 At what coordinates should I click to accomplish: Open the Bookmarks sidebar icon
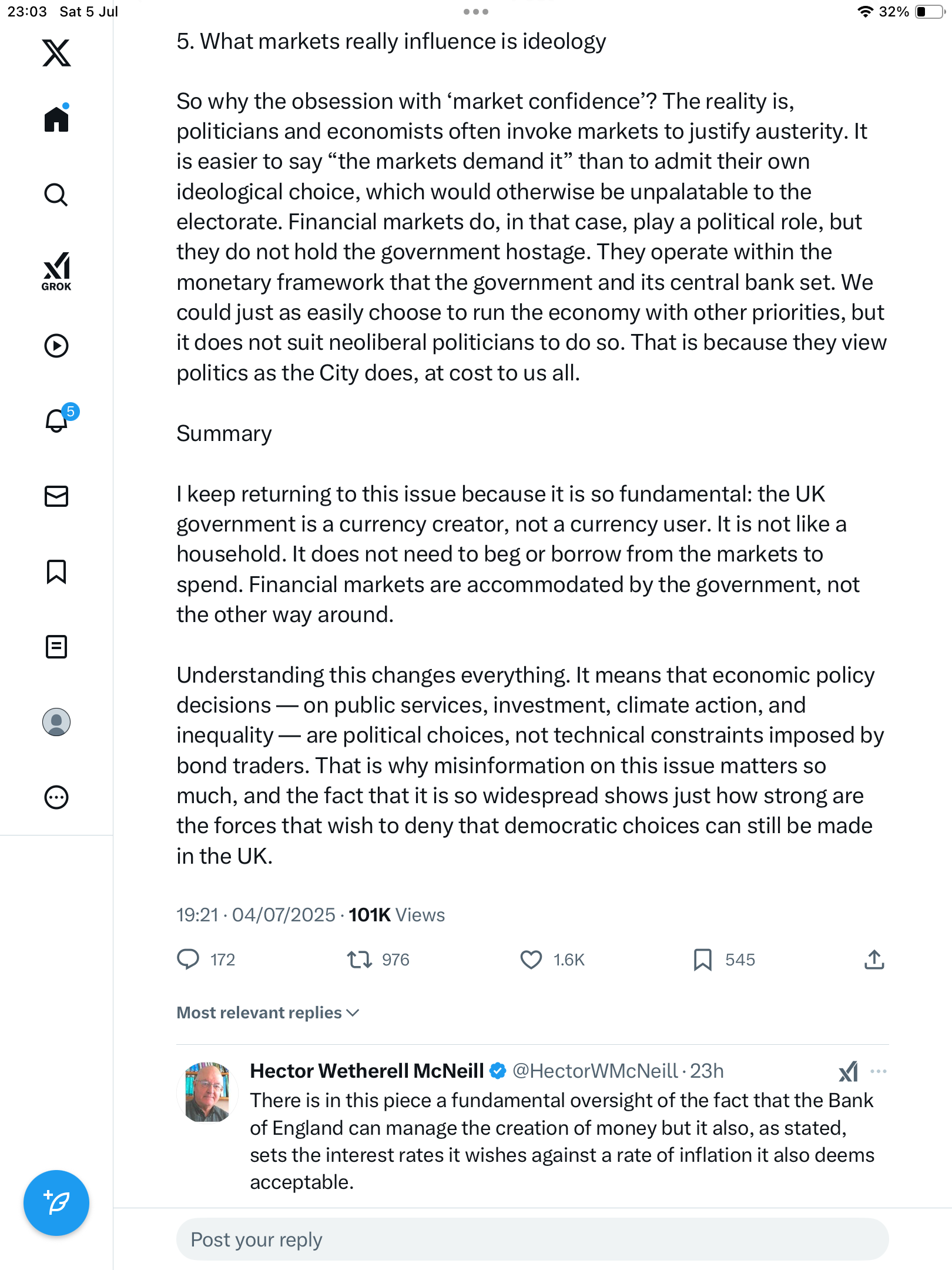56,571
